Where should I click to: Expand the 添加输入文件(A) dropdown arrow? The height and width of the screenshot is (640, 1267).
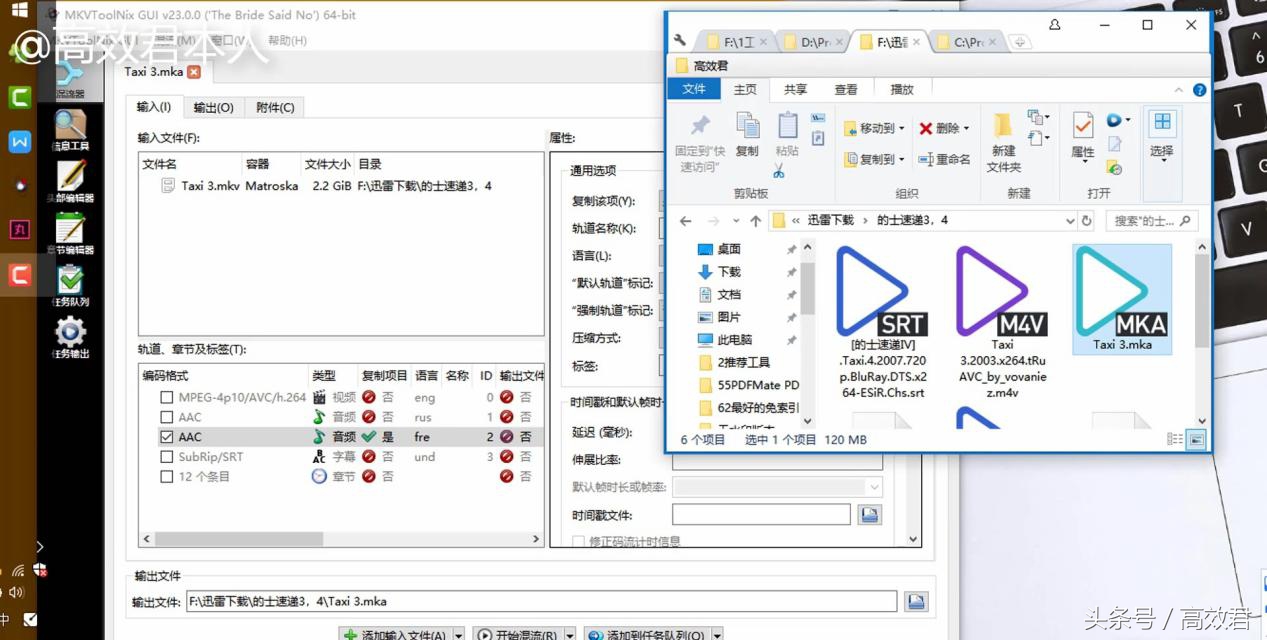click(459, 634)
